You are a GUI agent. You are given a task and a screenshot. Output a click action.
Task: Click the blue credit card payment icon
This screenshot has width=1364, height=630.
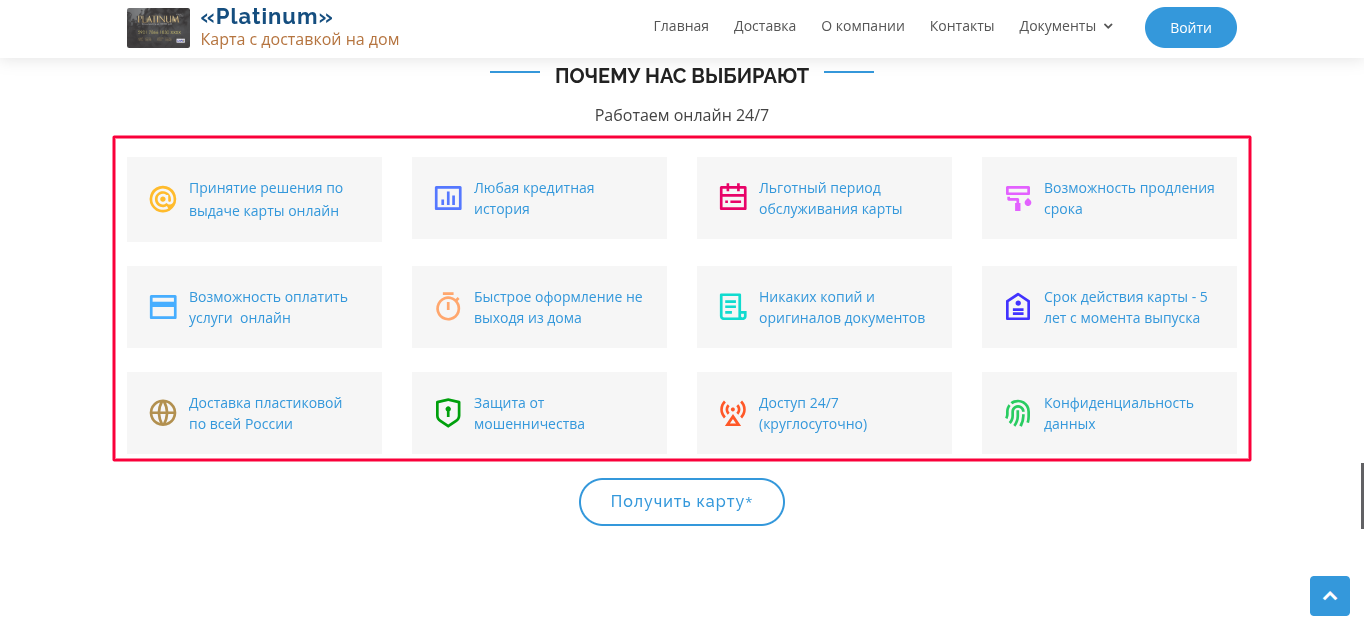(x=163, y=307)
